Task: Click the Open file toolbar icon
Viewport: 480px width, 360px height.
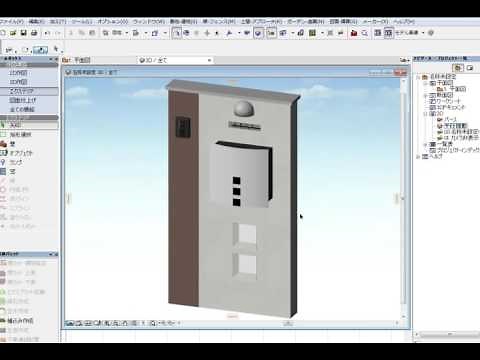Action: (x=13, y=33)
